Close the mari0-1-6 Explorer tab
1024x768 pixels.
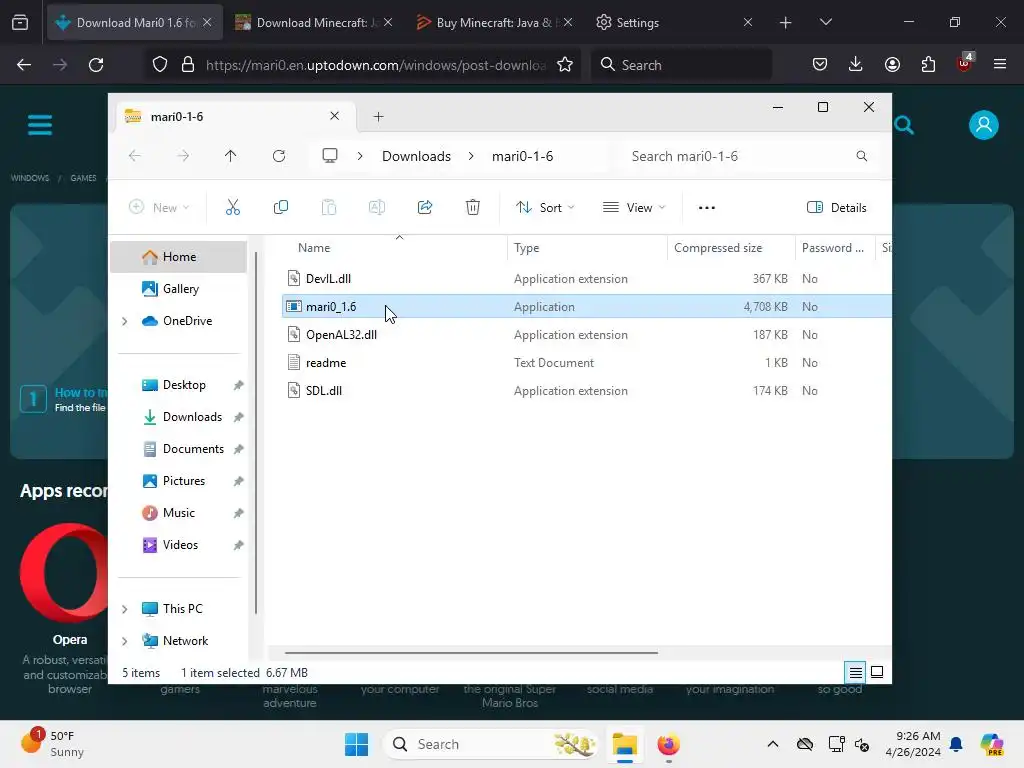334,116
